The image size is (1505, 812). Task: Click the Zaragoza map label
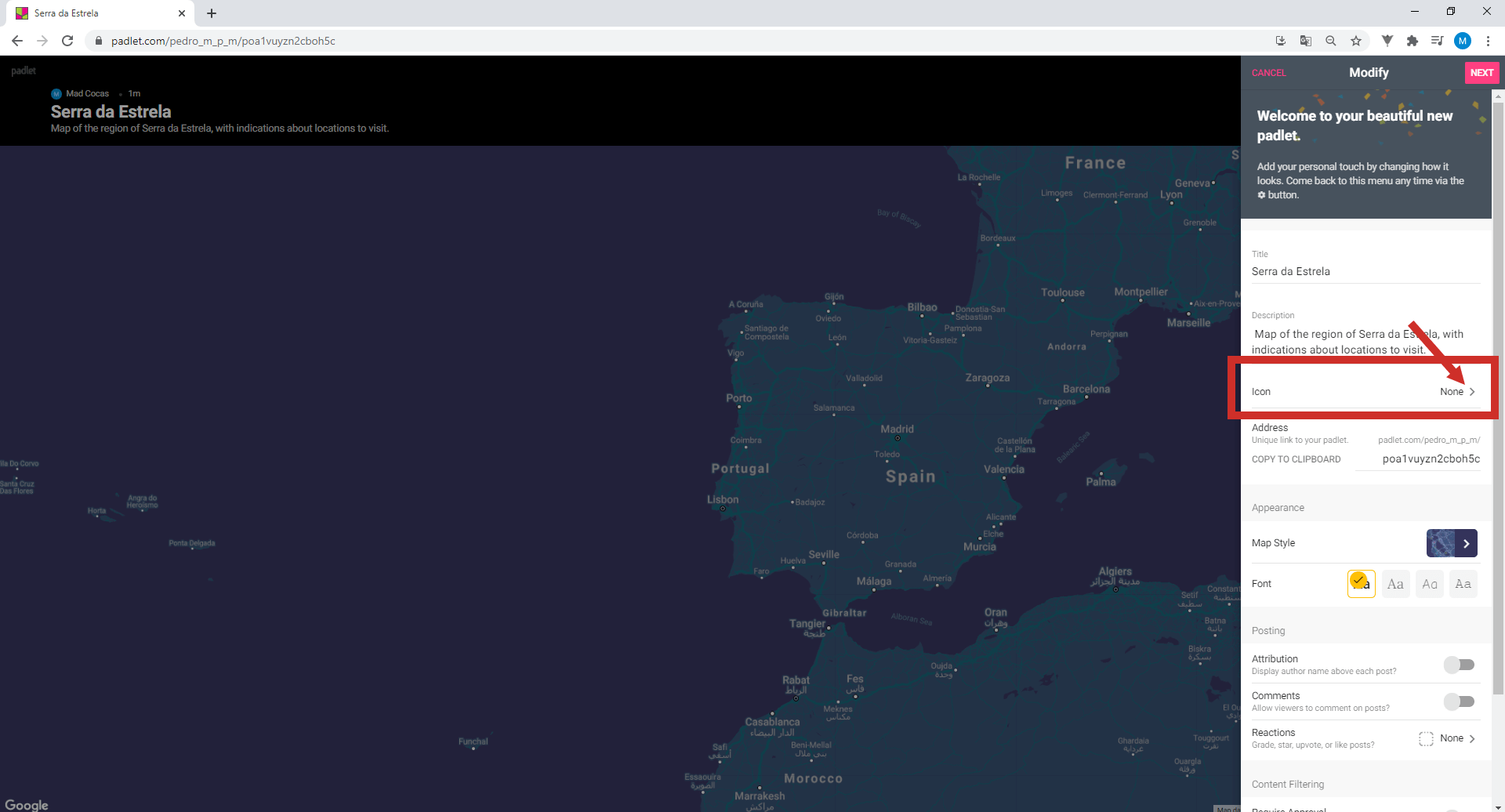click(988, 378)
